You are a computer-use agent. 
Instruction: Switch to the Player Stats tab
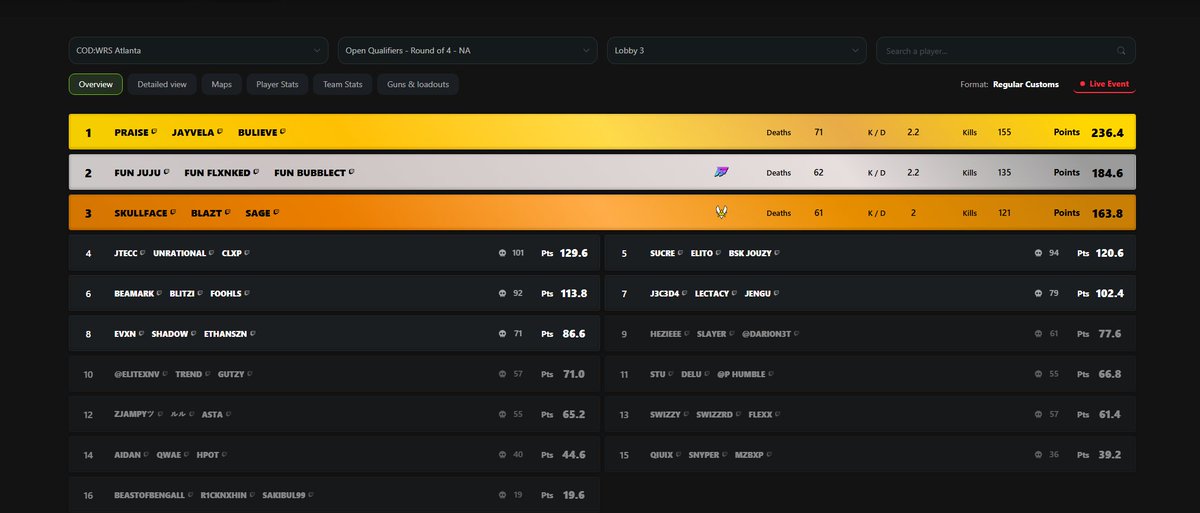(277, 84)
